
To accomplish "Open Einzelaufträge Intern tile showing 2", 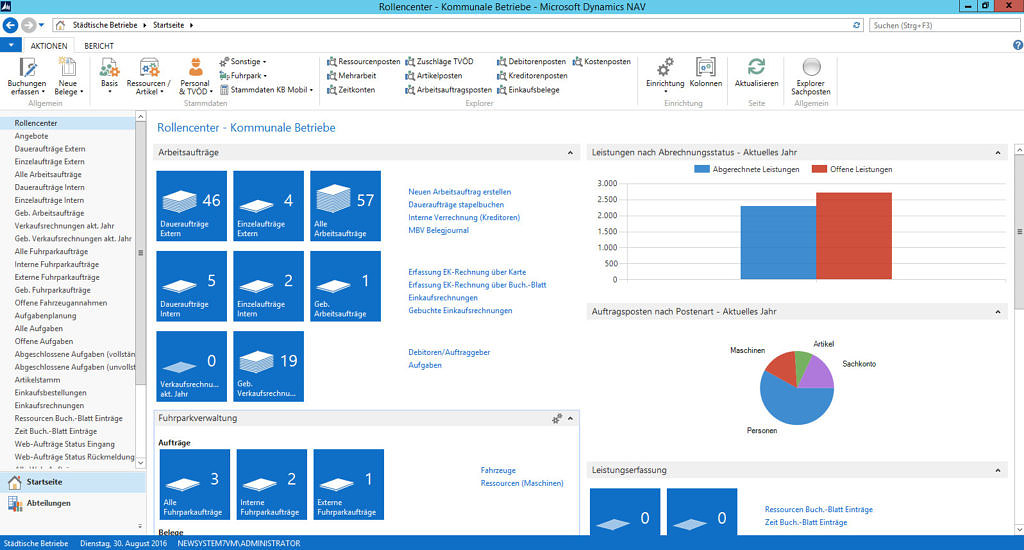I will coord(268,286).
